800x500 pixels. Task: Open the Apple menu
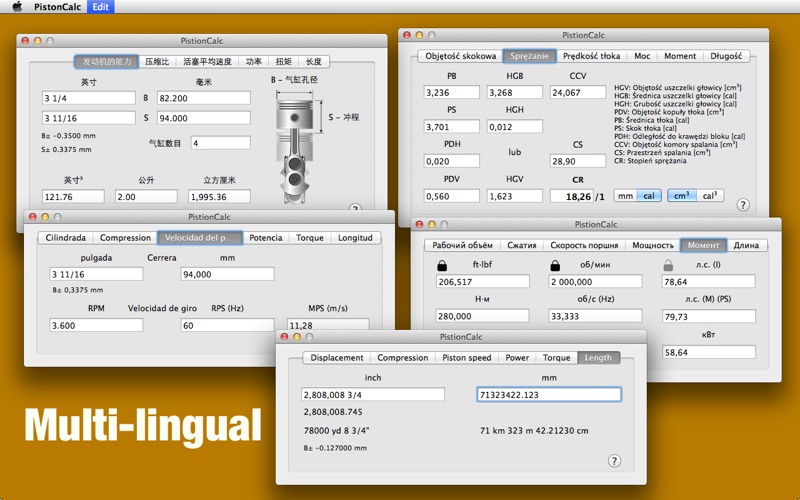(x=17, y=7)
